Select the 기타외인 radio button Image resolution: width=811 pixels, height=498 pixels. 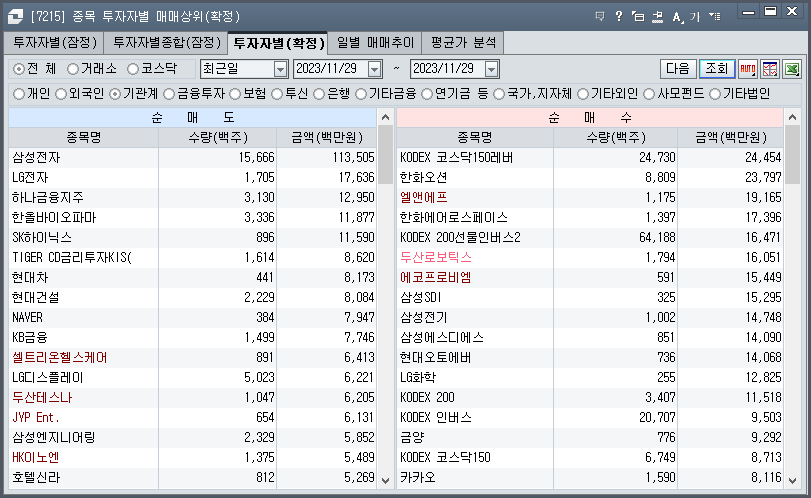583,94
